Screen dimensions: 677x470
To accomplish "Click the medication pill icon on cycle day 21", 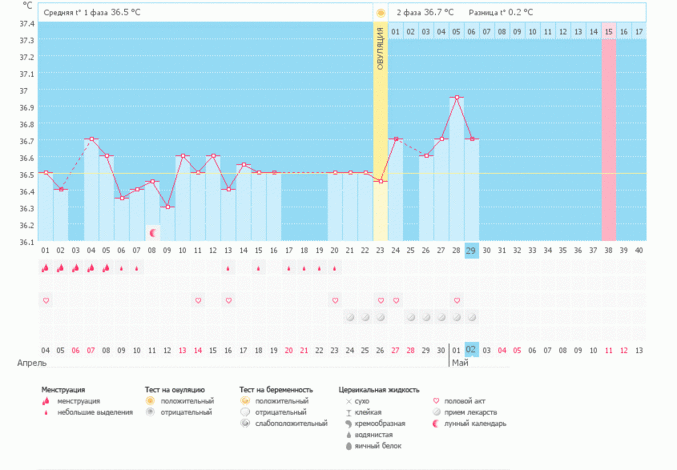I will click(350, 317).
